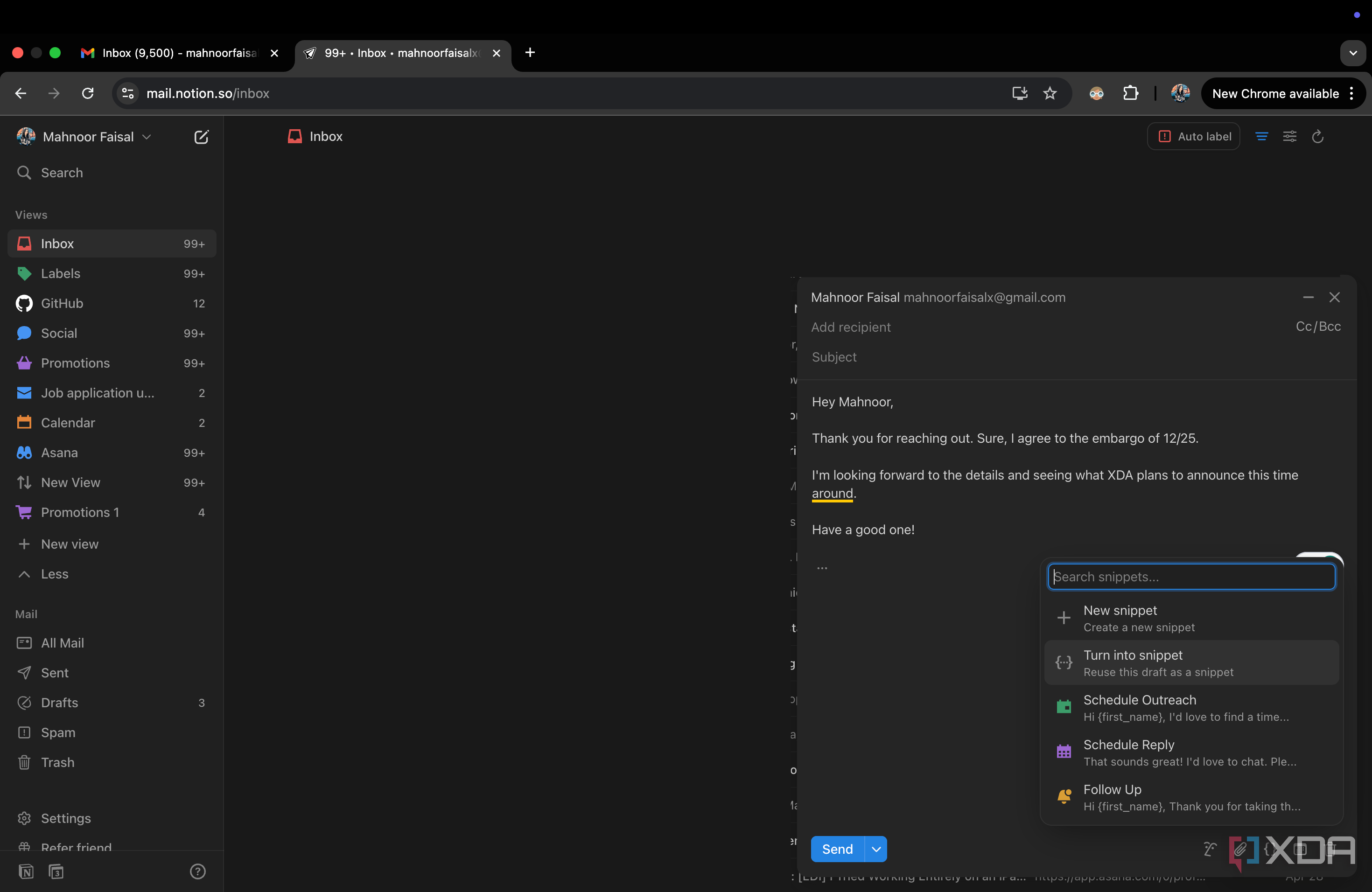Screen dimensions: 1372x892
Task: Open the Chrome extensions puzzle icon
Action: pyautogui.click(x=1130, y=93)
